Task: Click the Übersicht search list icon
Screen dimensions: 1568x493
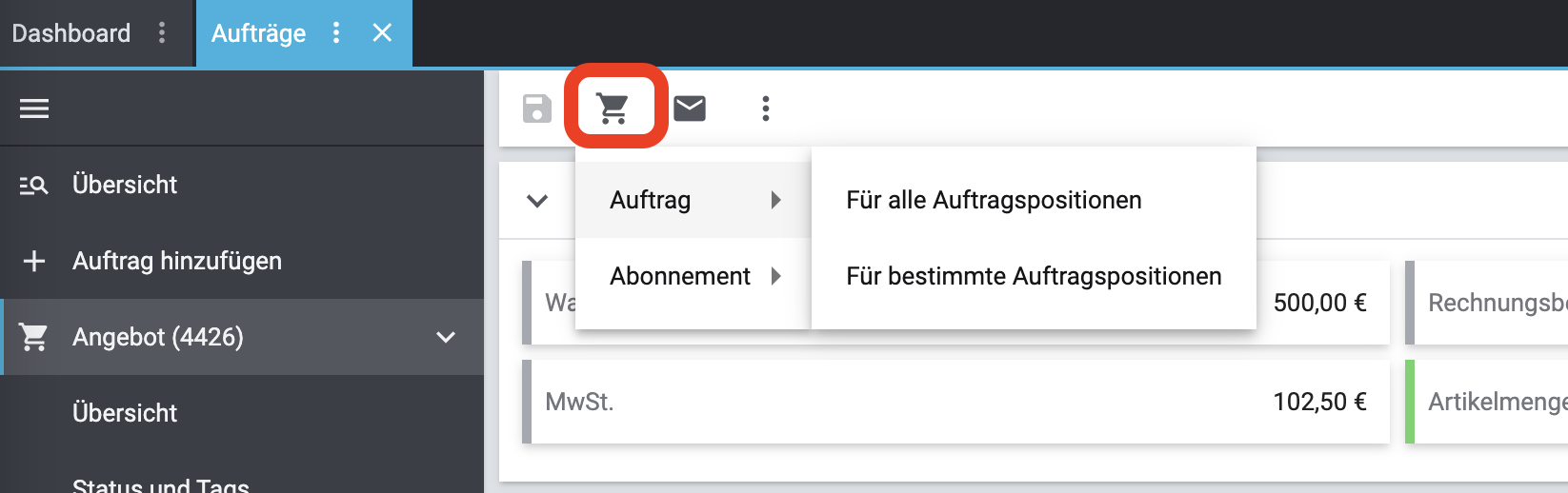Action: coord(34,185)
